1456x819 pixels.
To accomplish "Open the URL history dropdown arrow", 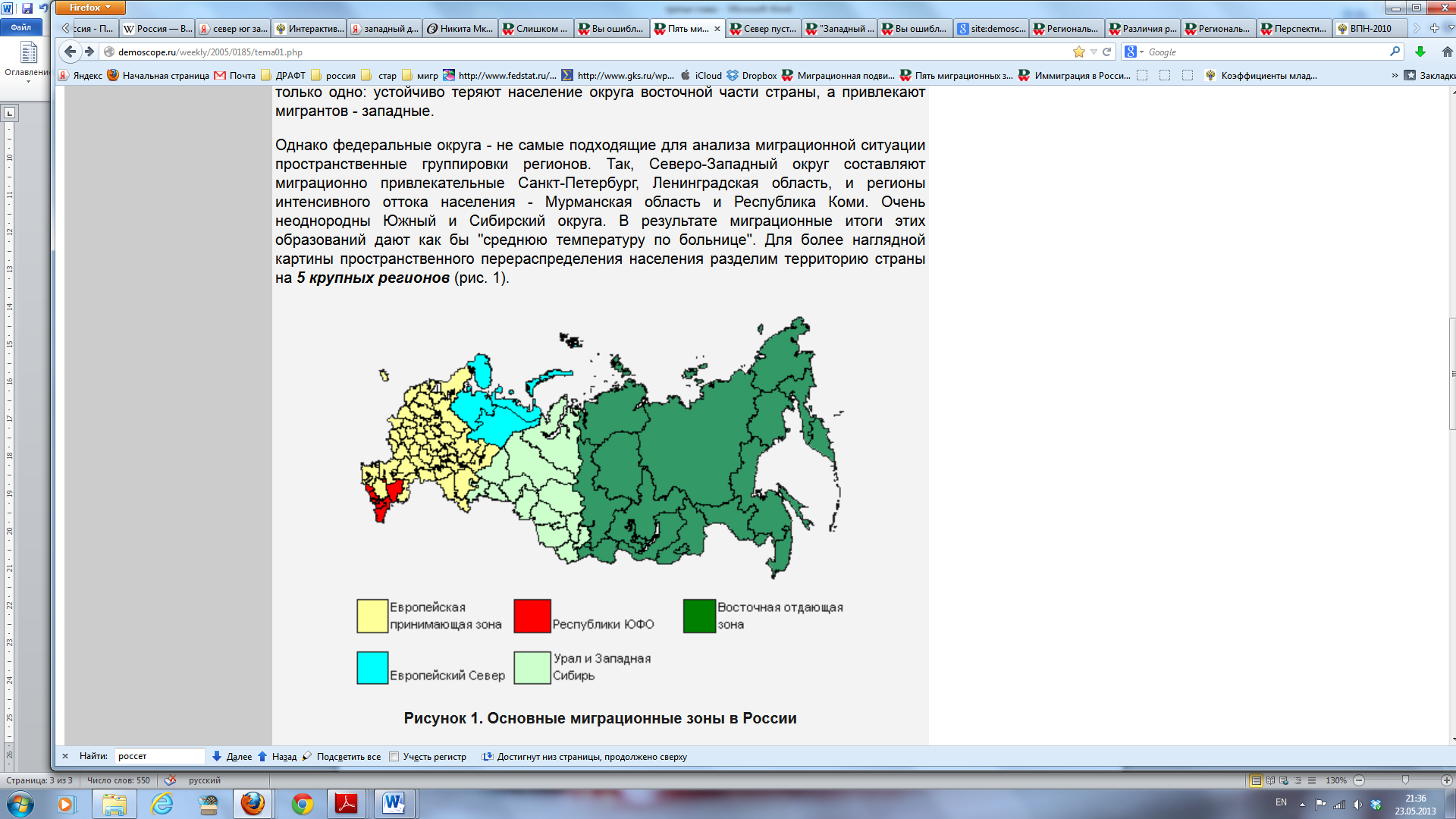I will coord(1094,52).
